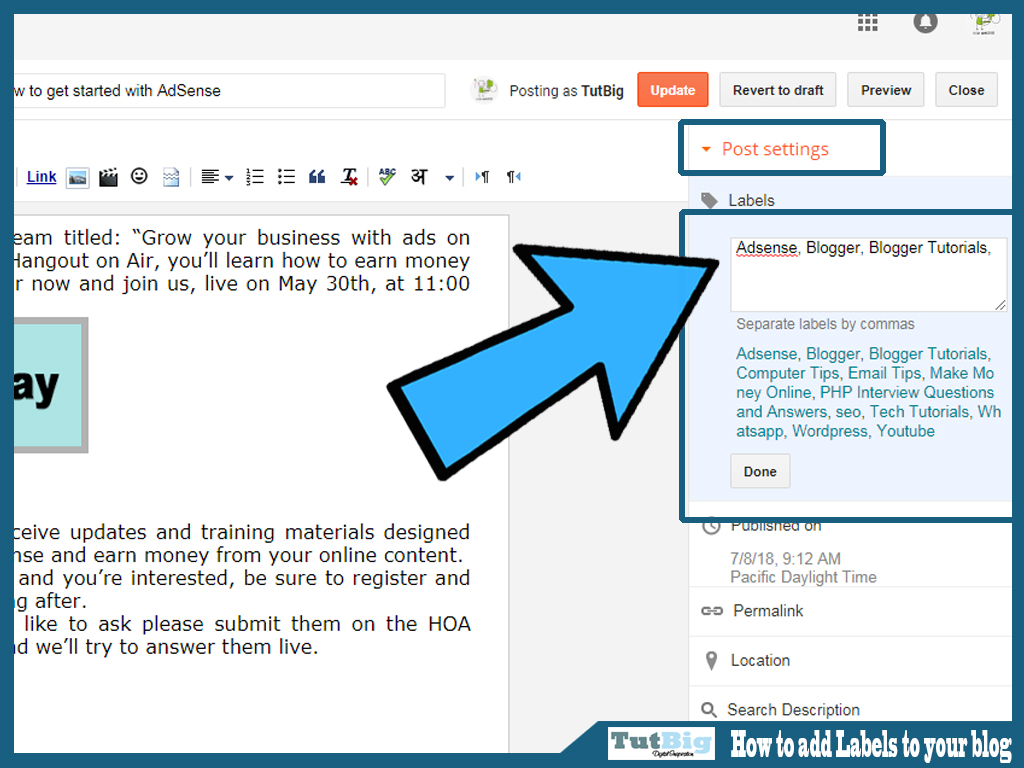Remove formatting with the Tx icon
The width and height of the screenshot is (1024, 768).
pyautogui.click(x=349, y=177)
